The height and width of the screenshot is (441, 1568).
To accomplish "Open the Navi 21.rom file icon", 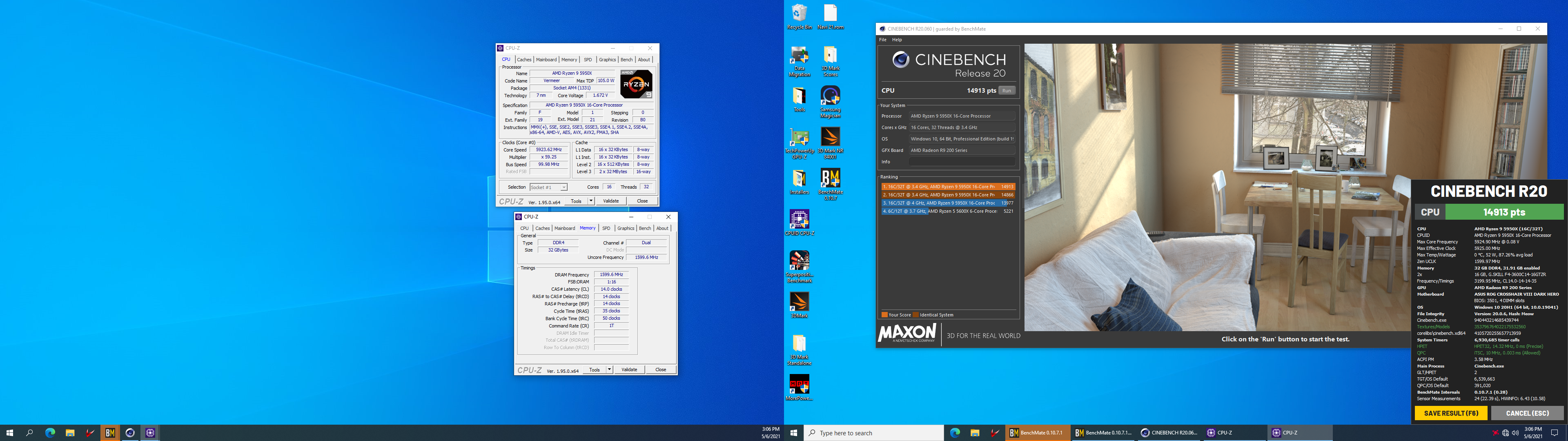I will click(x=830, y=16).
